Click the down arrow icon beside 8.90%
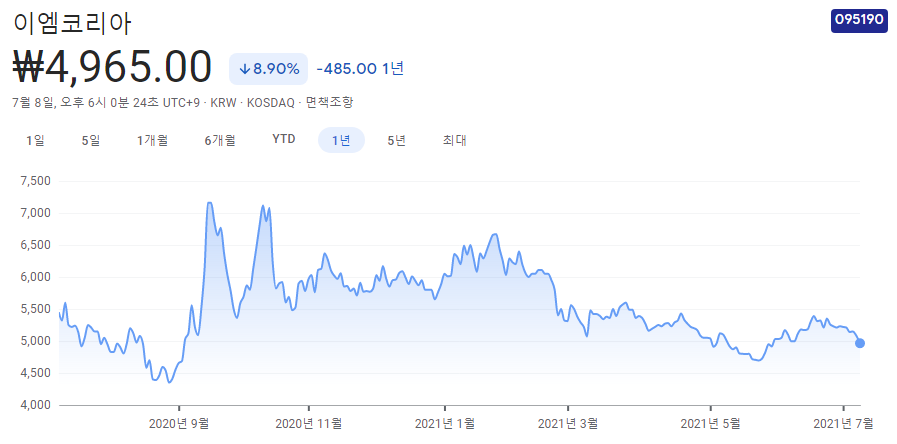This screenshot has height=444, width=897. pos(244,69)
